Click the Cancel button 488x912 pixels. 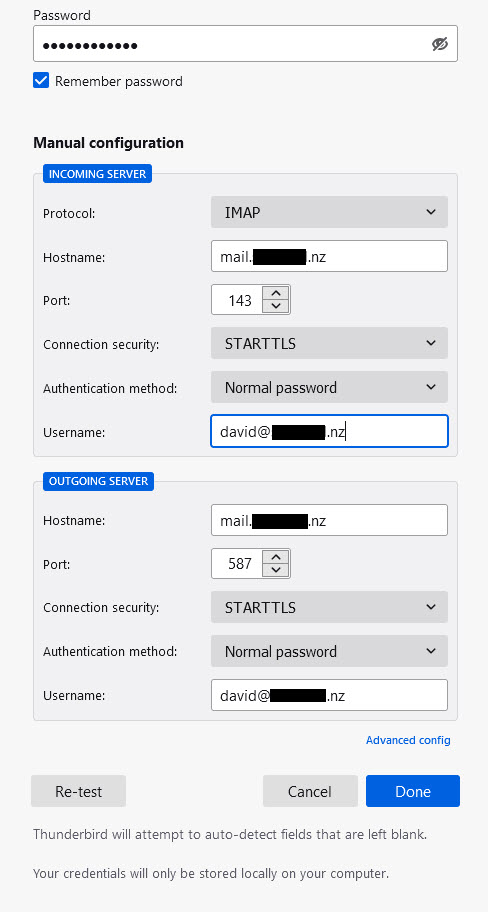pos(310,791)
